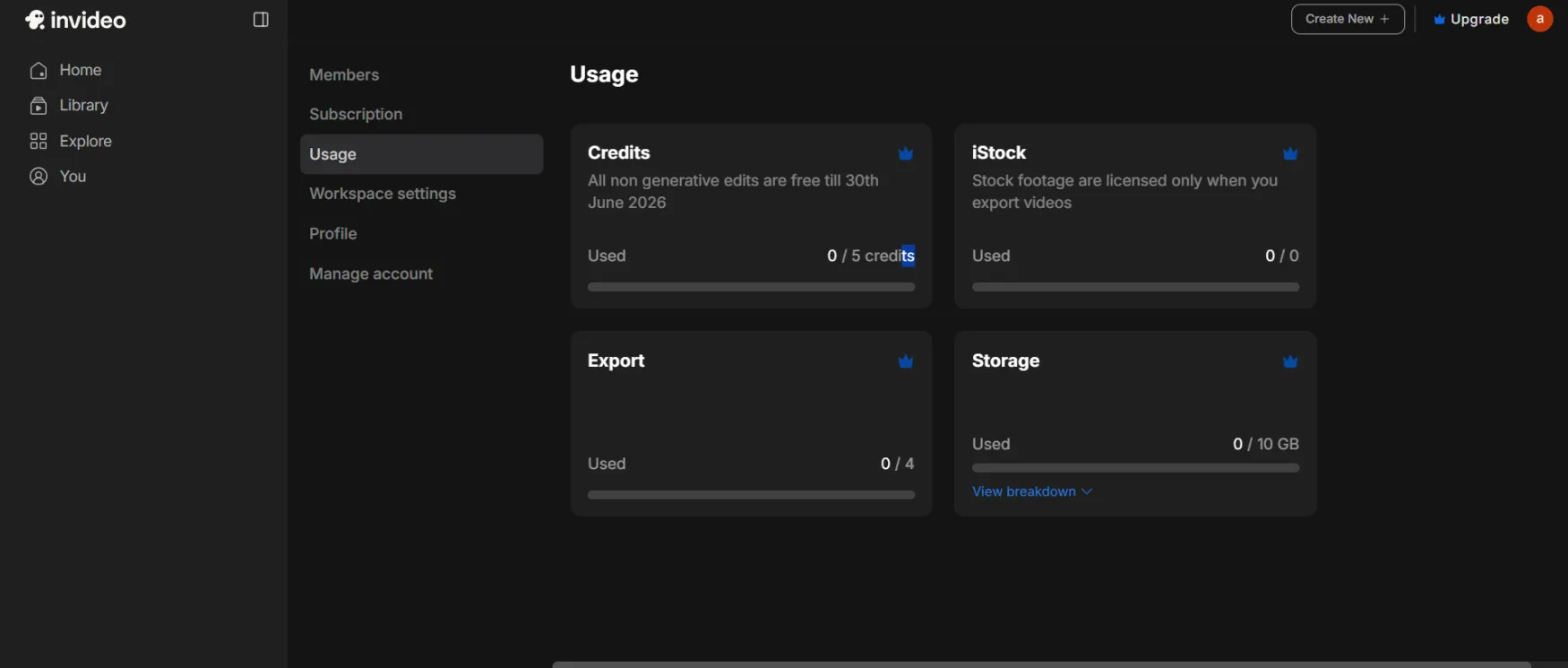Click the iStock card title
The width and height of the screenshot is (1568, 668).
(999, 152)
